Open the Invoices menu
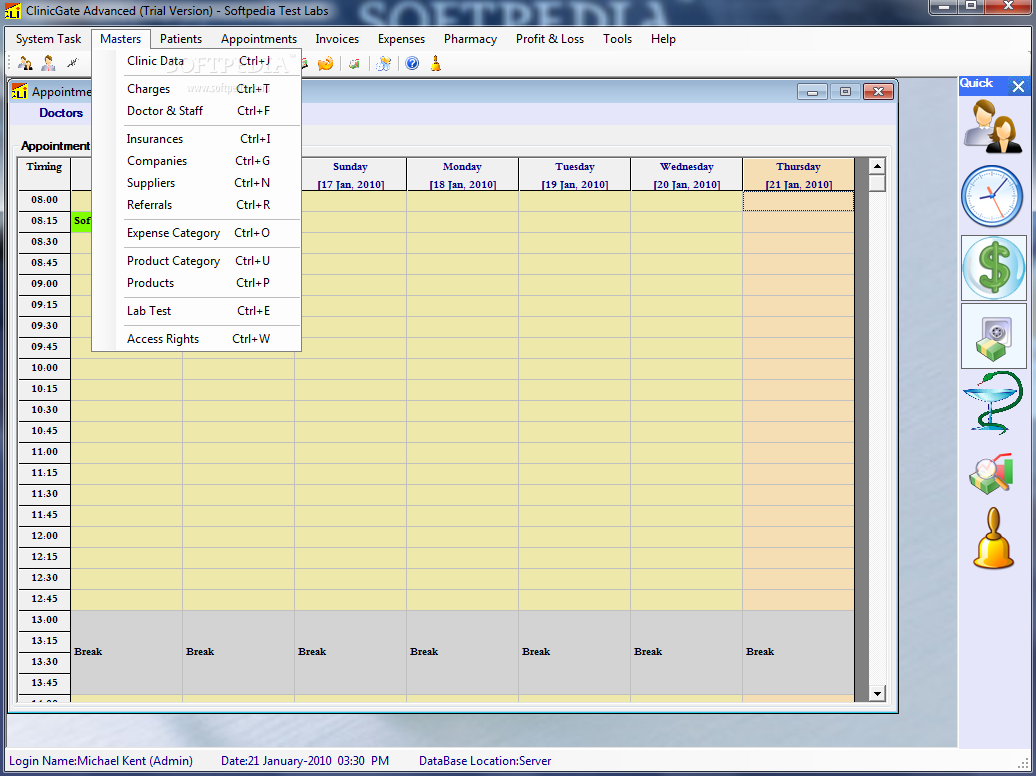This screenshot has width=1036, height=776. click(337, 39)
